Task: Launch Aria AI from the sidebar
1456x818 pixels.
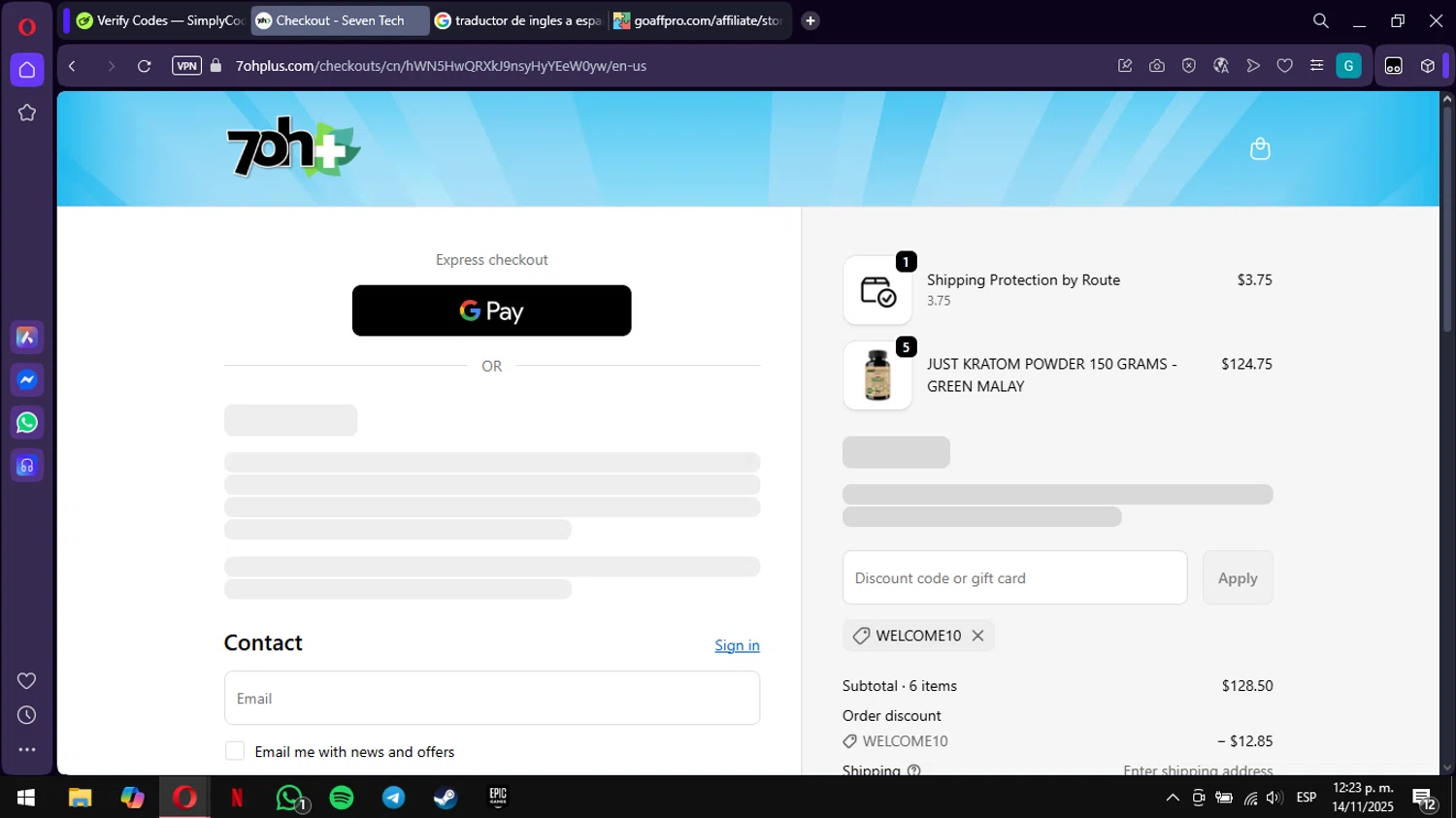Action: tap(27, 337)
